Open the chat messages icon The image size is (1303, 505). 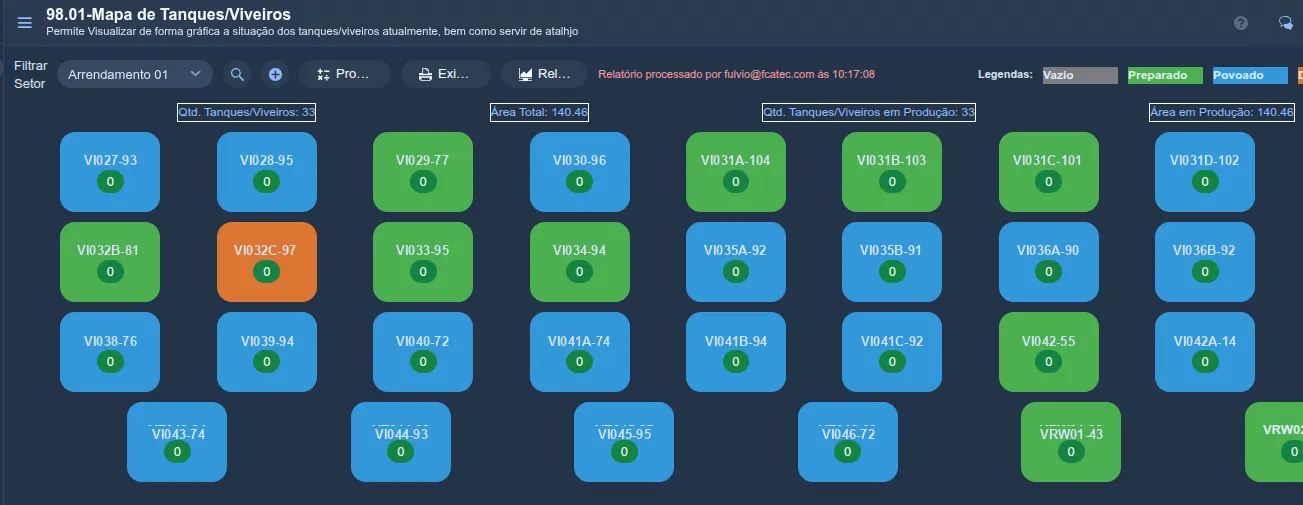[x=1285, y=23]
